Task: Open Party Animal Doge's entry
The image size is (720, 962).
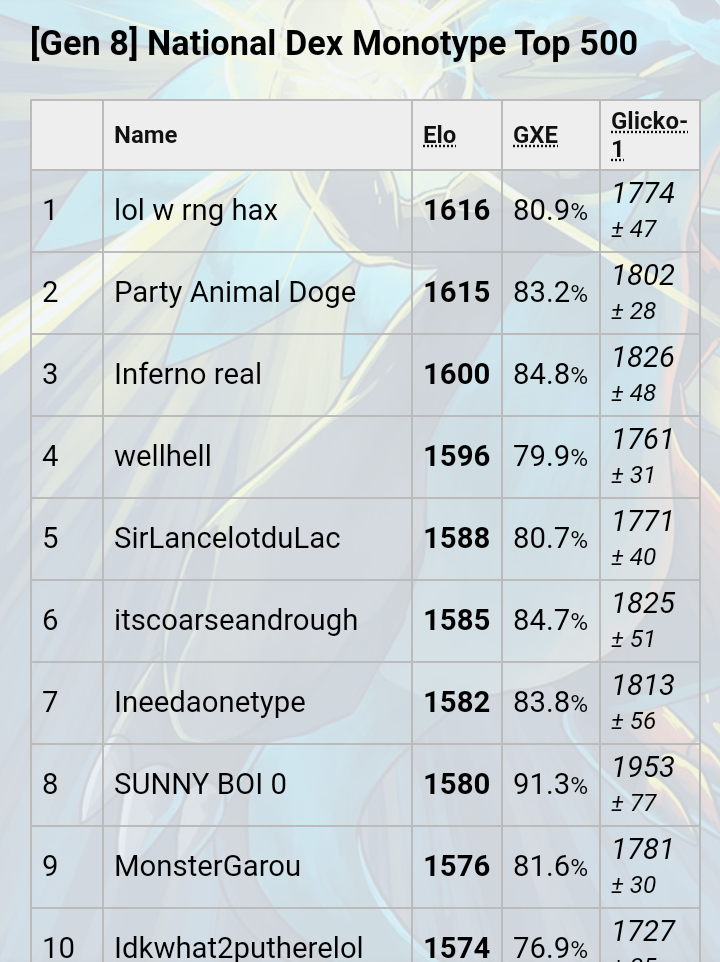Action: click(x=235, y=292)
